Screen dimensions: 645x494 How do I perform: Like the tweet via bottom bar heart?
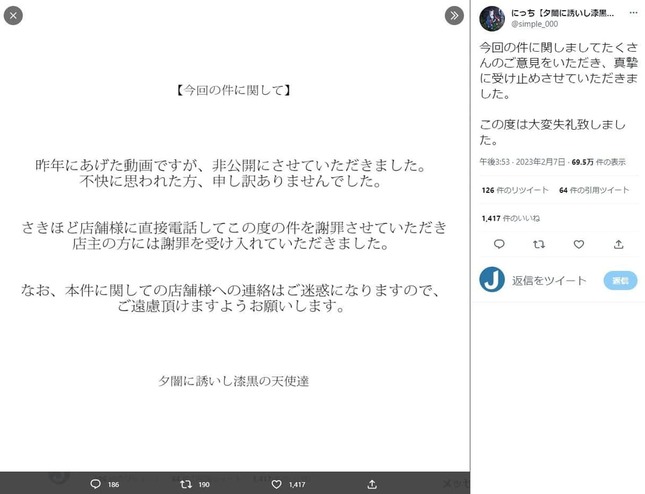(281, 484)
